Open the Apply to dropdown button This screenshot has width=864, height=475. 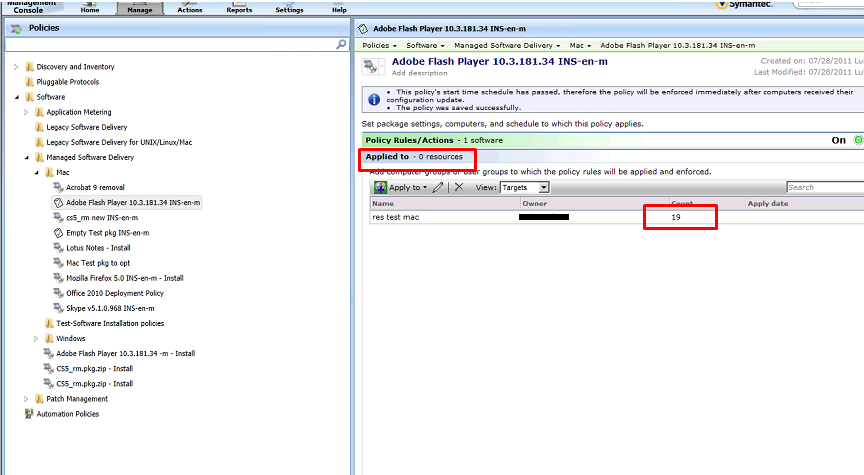point(401,187)
